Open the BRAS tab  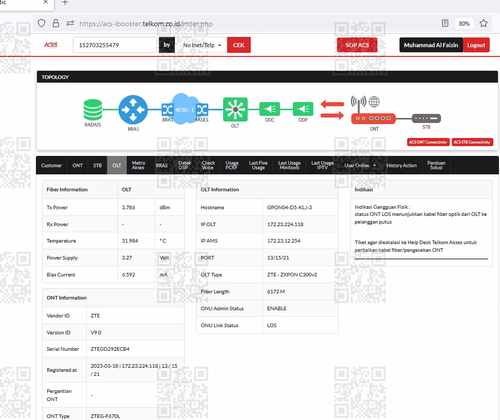click(162, 165)
